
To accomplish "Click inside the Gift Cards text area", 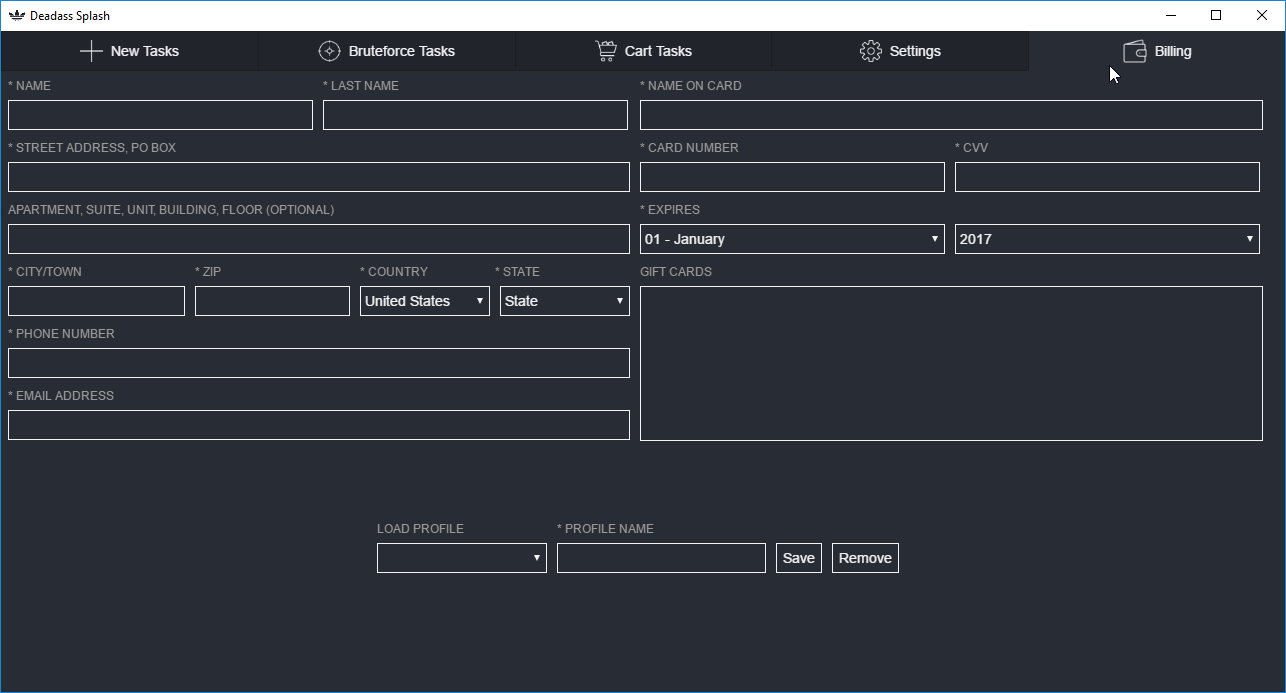I will [951, 363].
